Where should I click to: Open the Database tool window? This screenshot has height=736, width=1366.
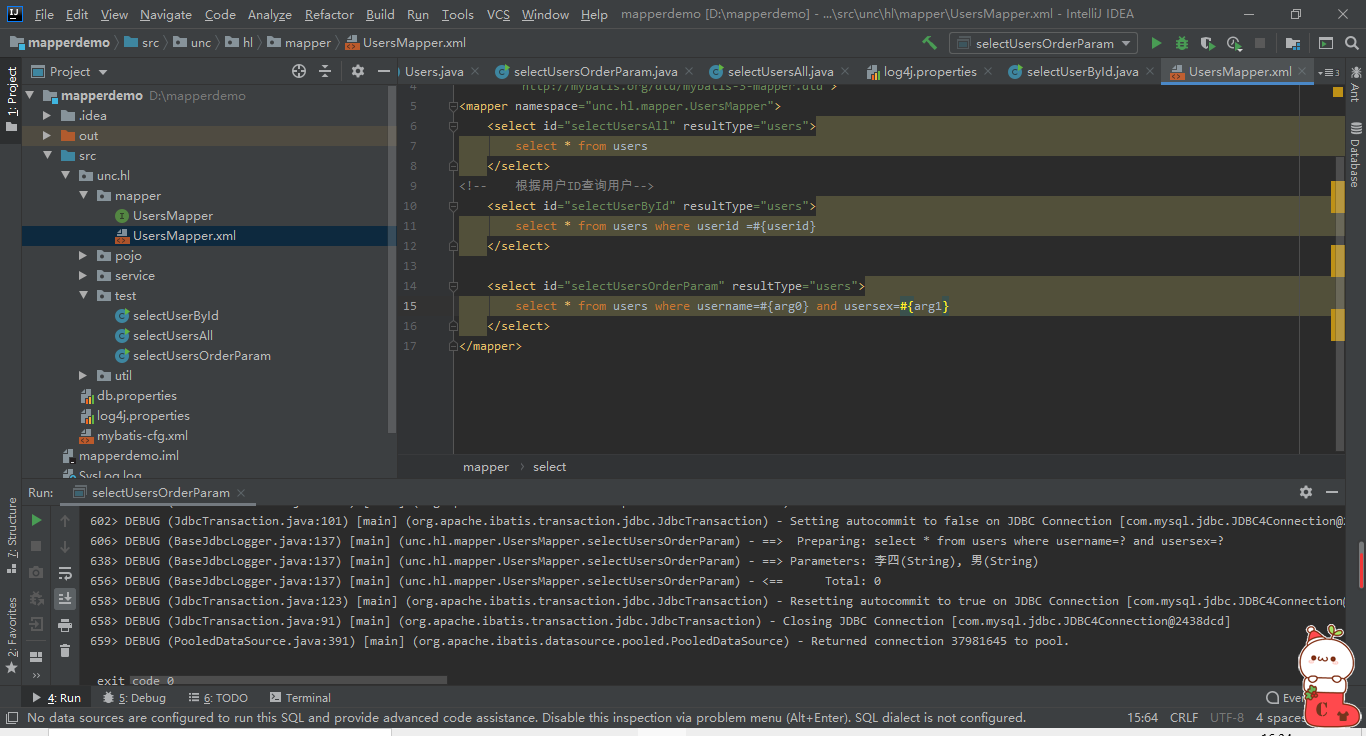(x=1355, y=154)
